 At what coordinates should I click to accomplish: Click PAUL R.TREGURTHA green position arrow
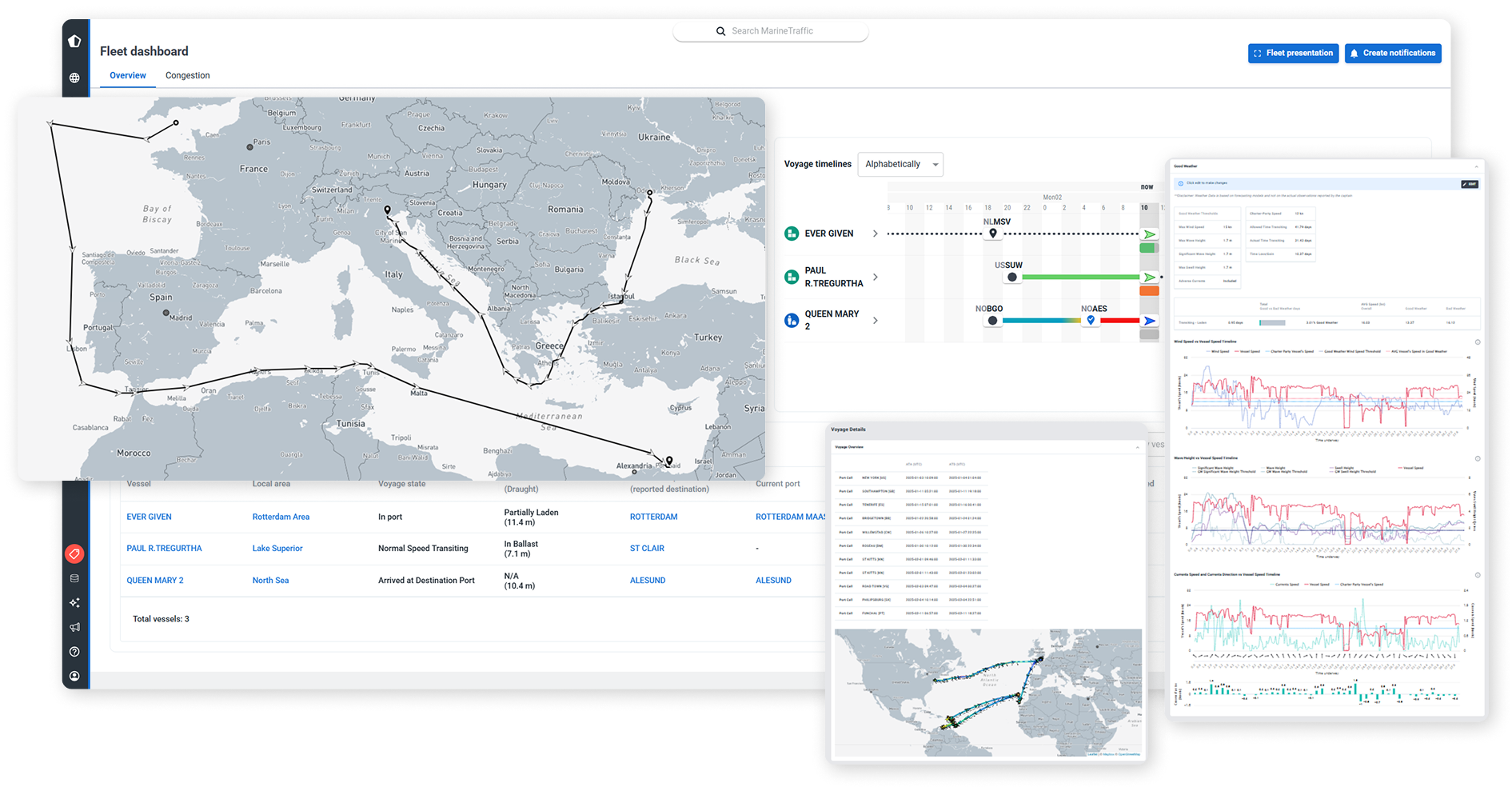(1149, 278)
